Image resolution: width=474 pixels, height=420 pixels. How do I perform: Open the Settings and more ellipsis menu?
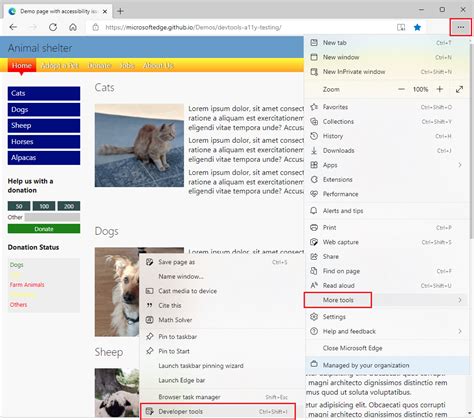click(x=461, y=27)
